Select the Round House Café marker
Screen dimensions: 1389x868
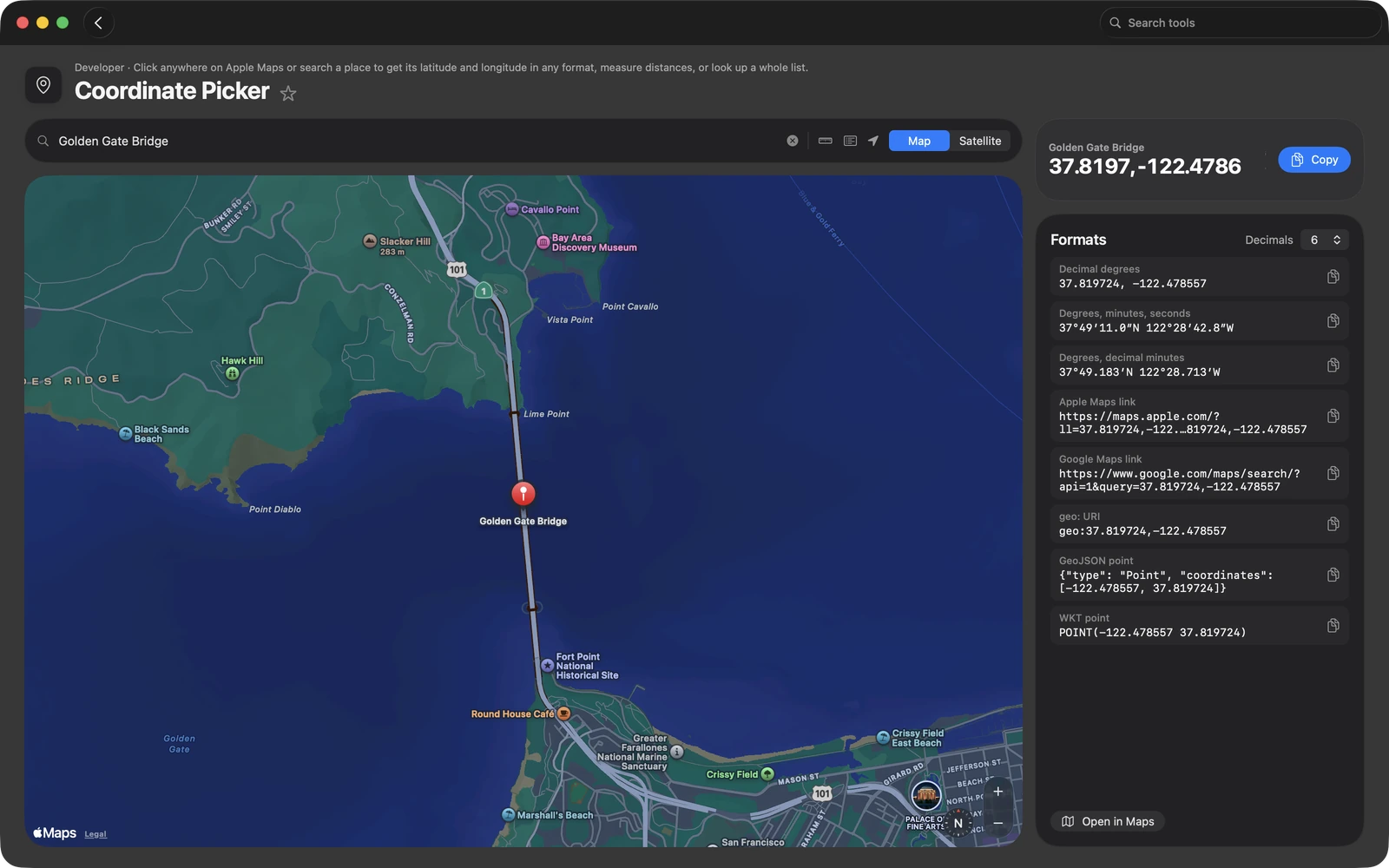pyautogui.click(x=564, y=713)
